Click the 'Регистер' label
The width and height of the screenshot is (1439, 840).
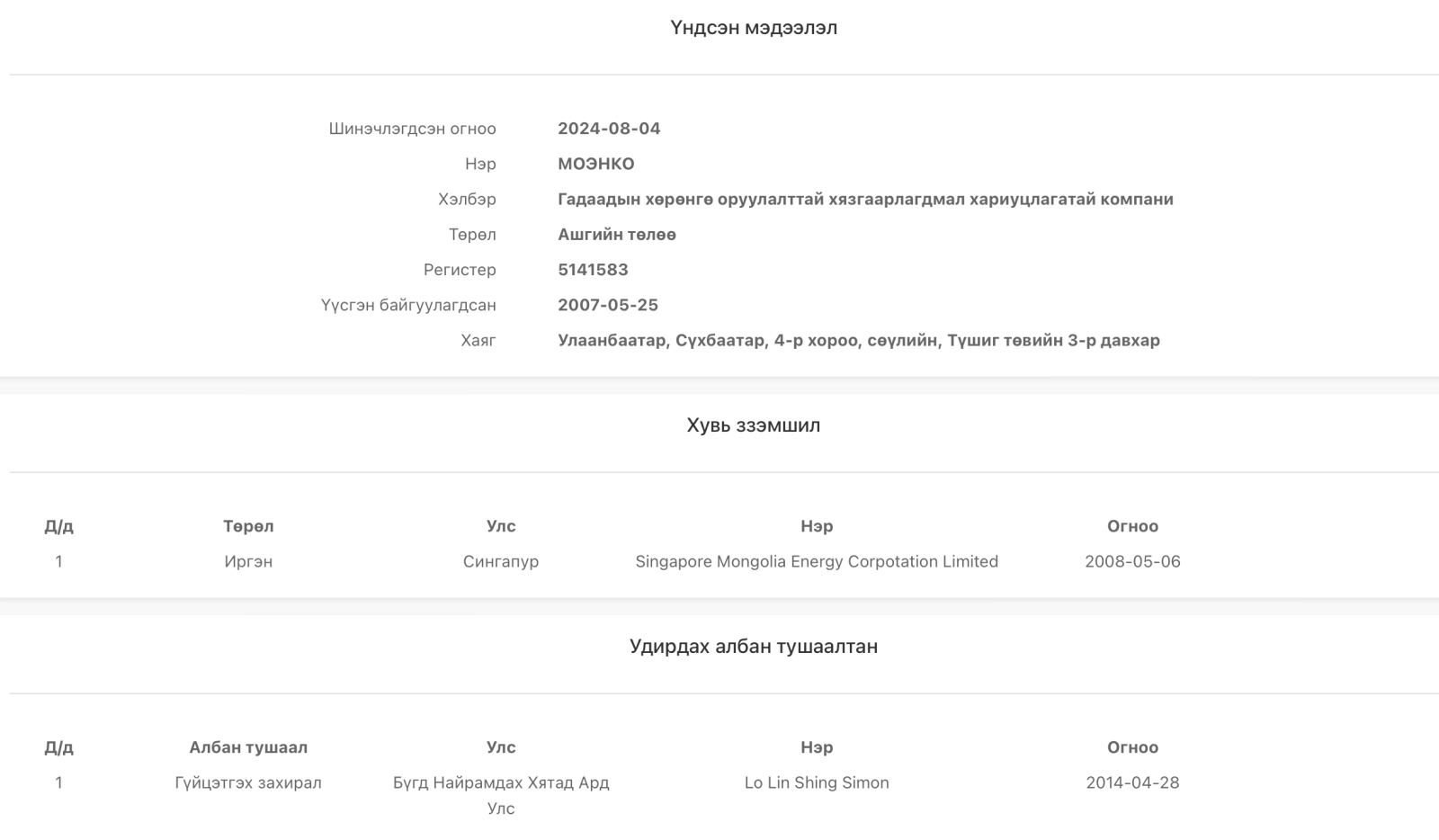coord(460,270)
